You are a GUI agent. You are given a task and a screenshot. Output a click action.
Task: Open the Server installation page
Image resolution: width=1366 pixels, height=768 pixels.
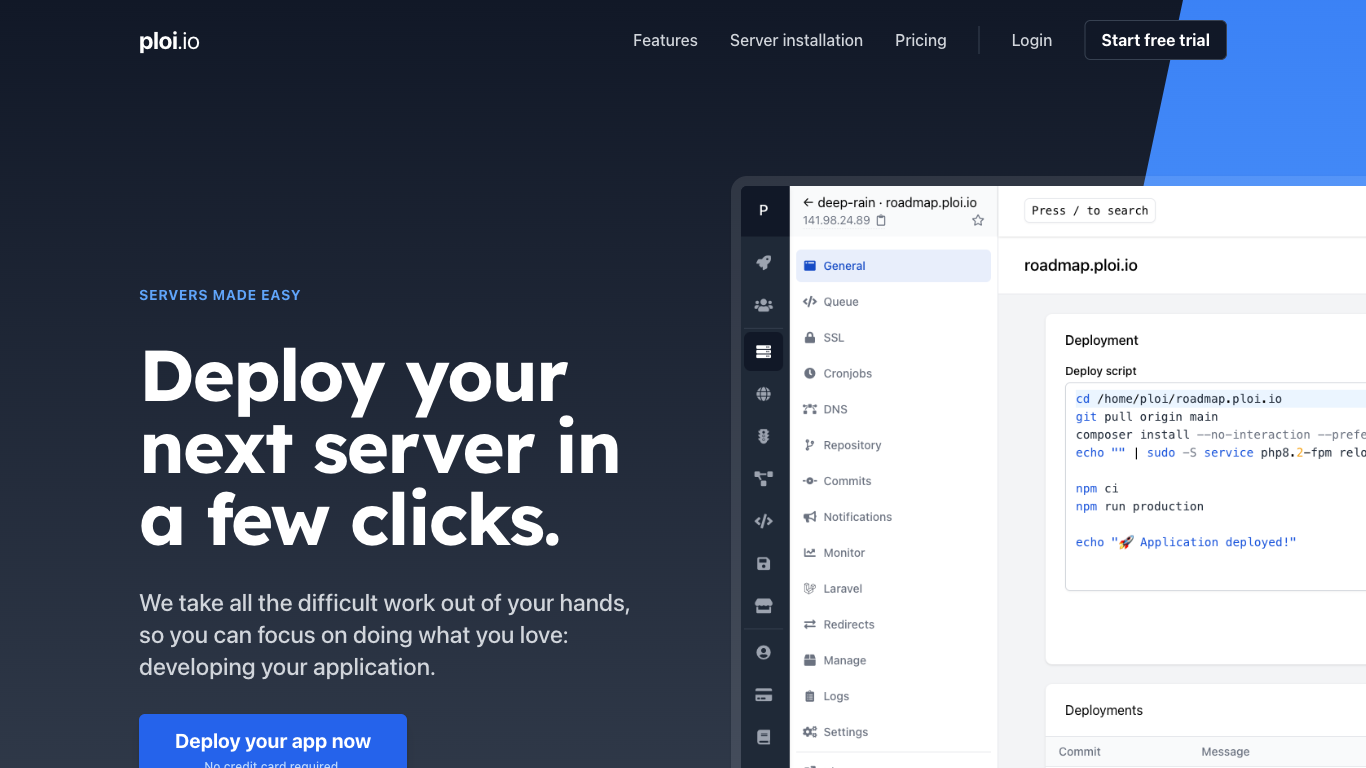796,40
